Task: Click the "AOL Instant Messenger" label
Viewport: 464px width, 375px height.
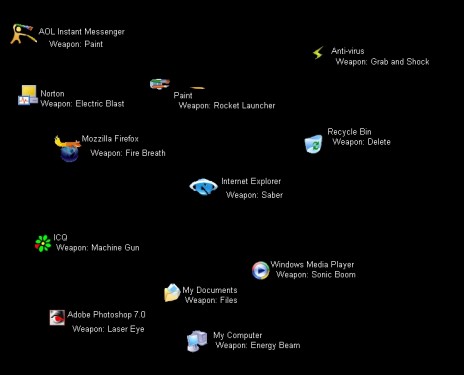Action: 81,32
